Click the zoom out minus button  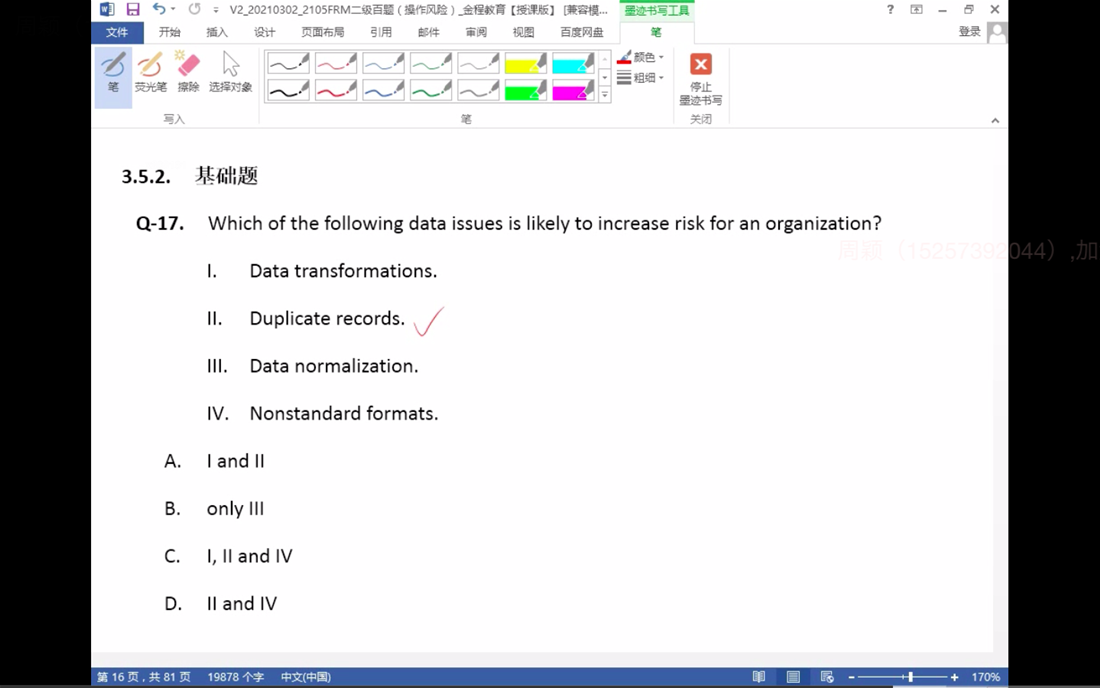[x=852, y=677]
